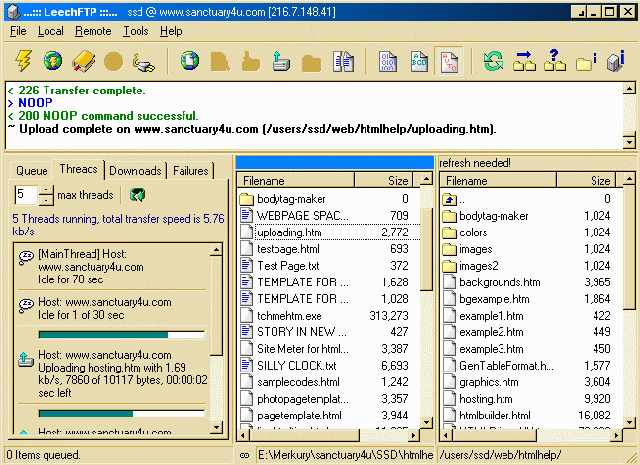Click the greyed-out thumbs-up icon
Image resolution: width=640 pixels, height=465 pixels.
(x=251, y=62)
